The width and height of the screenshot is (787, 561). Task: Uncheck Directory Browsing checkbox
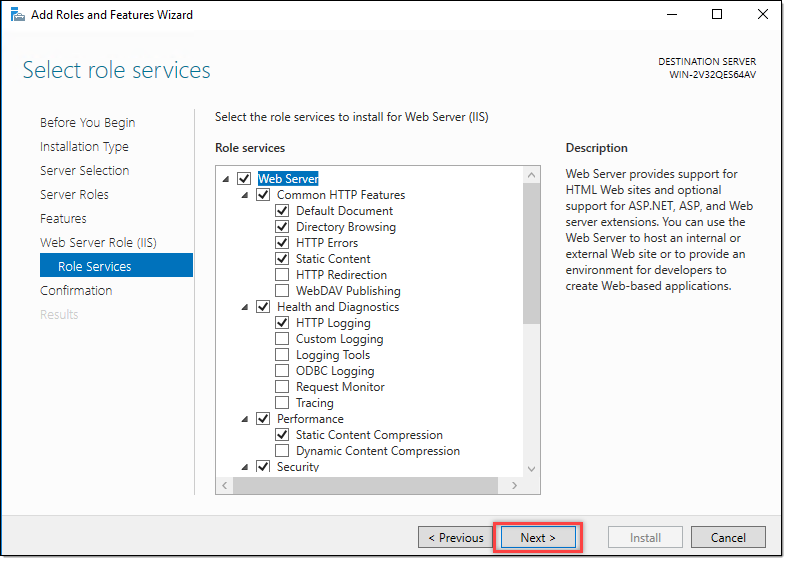pos(282,227)
